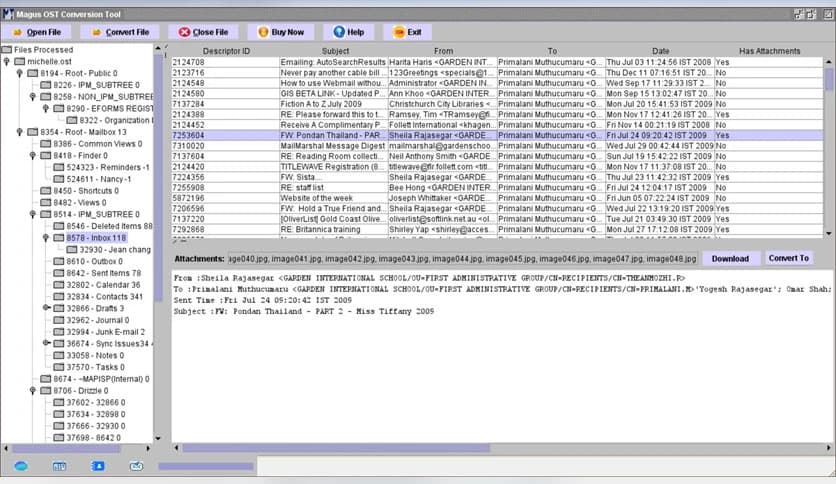This screenshot has width=836, height=484.
Task: Collapse the 8578 - Inbox node
Action: tap(46, 238)
